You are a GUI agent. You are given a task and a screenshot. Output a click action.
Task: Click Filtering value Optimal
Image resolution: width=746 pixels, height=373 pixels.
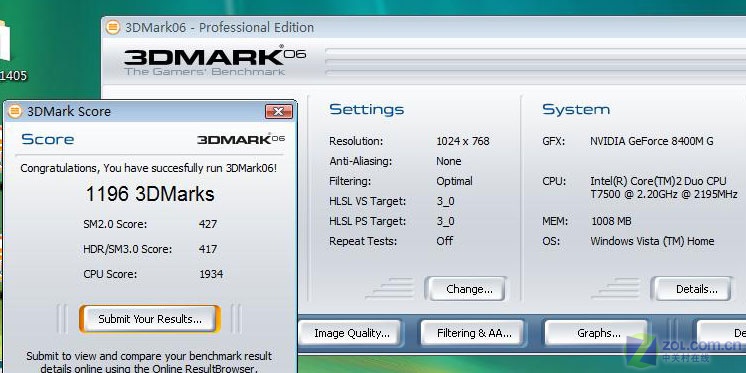[x=454, y=181]
